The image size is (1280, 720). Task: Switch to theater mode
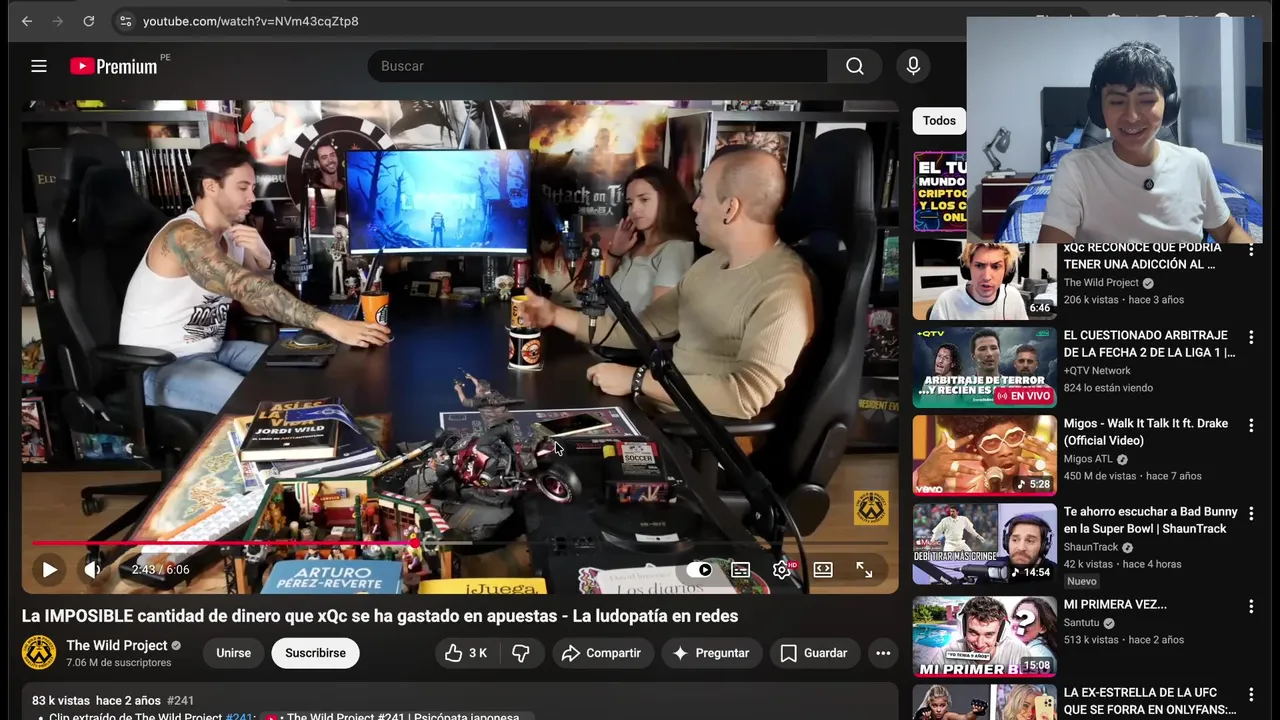coord(823,570)
